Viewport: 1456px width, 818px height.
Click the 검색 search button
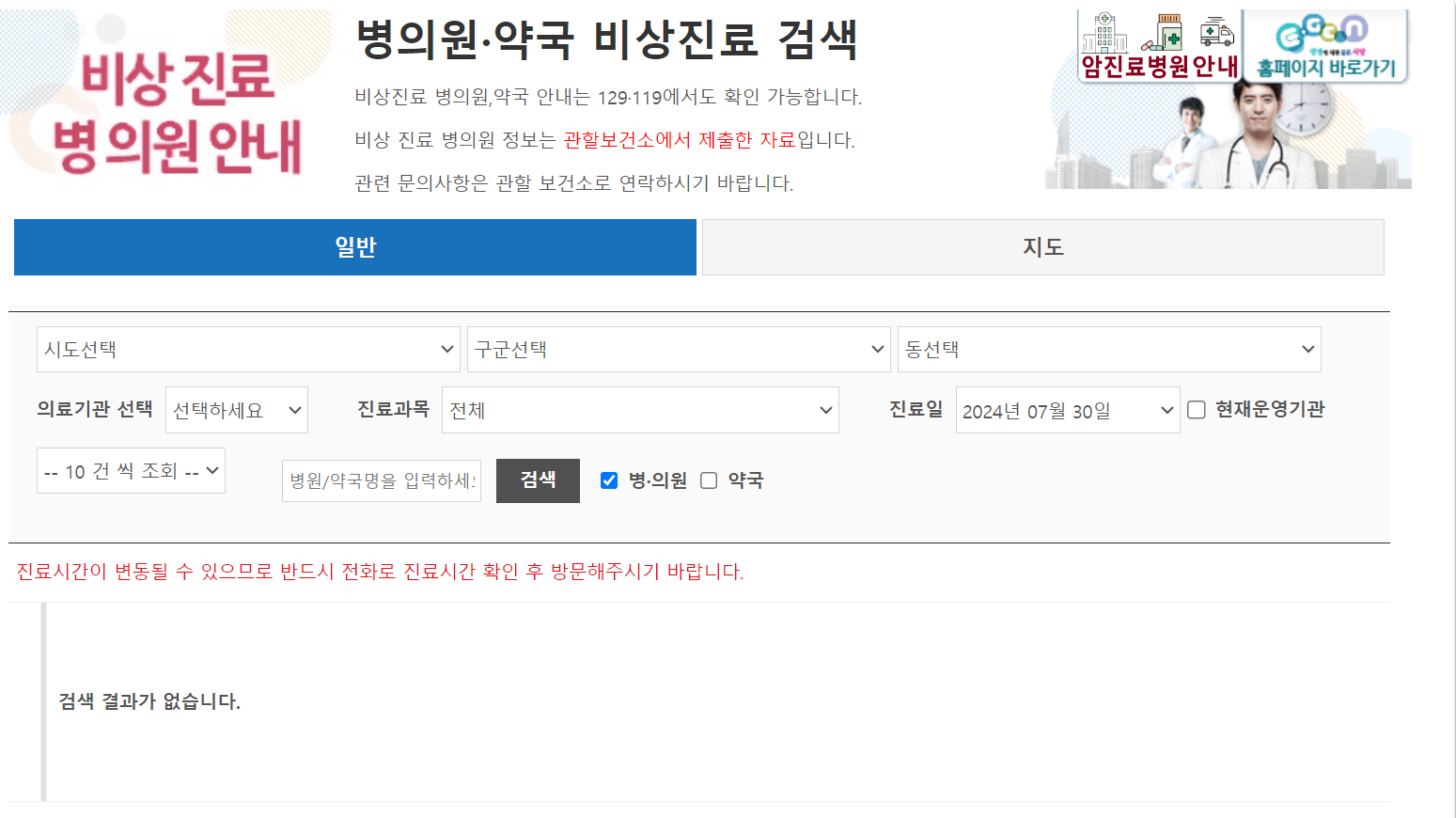click(538, 480)
